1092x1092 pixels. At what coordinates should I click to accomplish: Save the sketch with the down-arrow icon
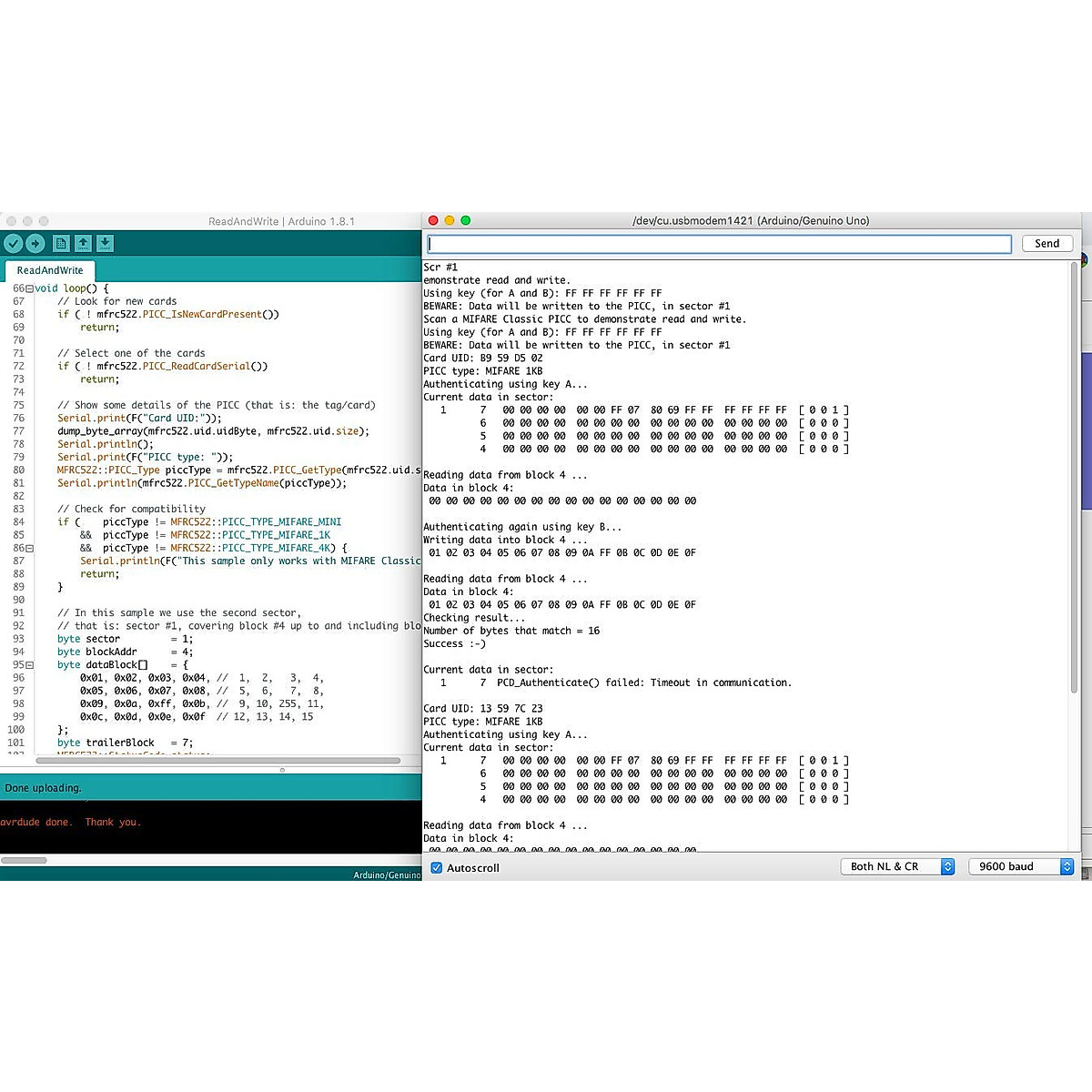click(x=105, y=244)
